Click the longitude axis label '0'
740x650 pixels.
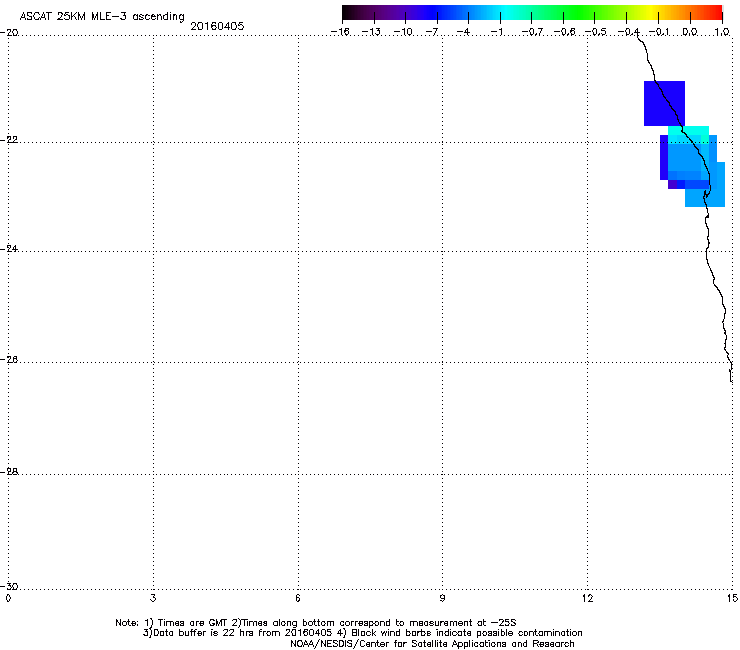8,599
